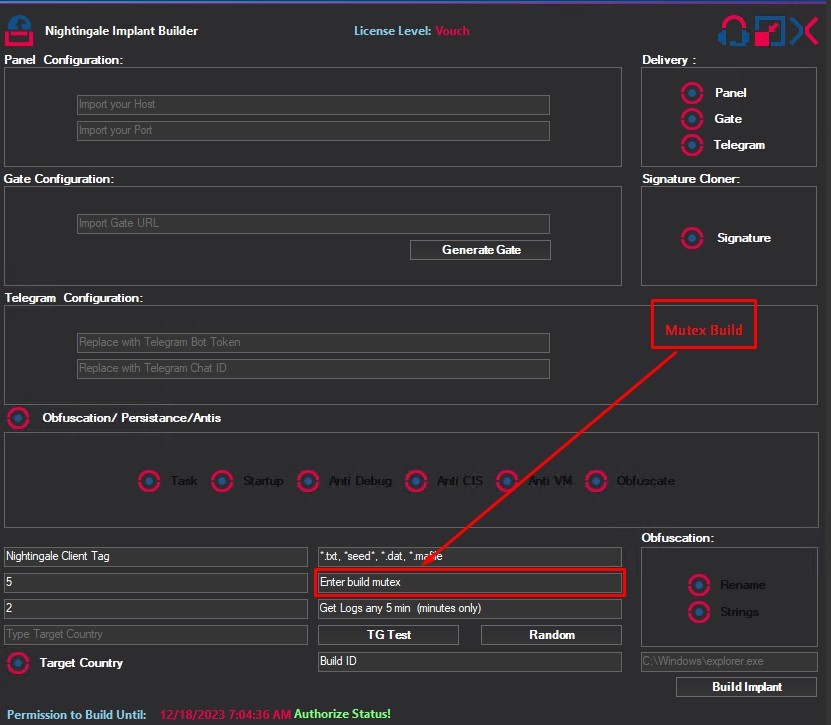This screenshot has width=831, height=725.
Task: Click the Vouch license value
Action: coord(452,31)
